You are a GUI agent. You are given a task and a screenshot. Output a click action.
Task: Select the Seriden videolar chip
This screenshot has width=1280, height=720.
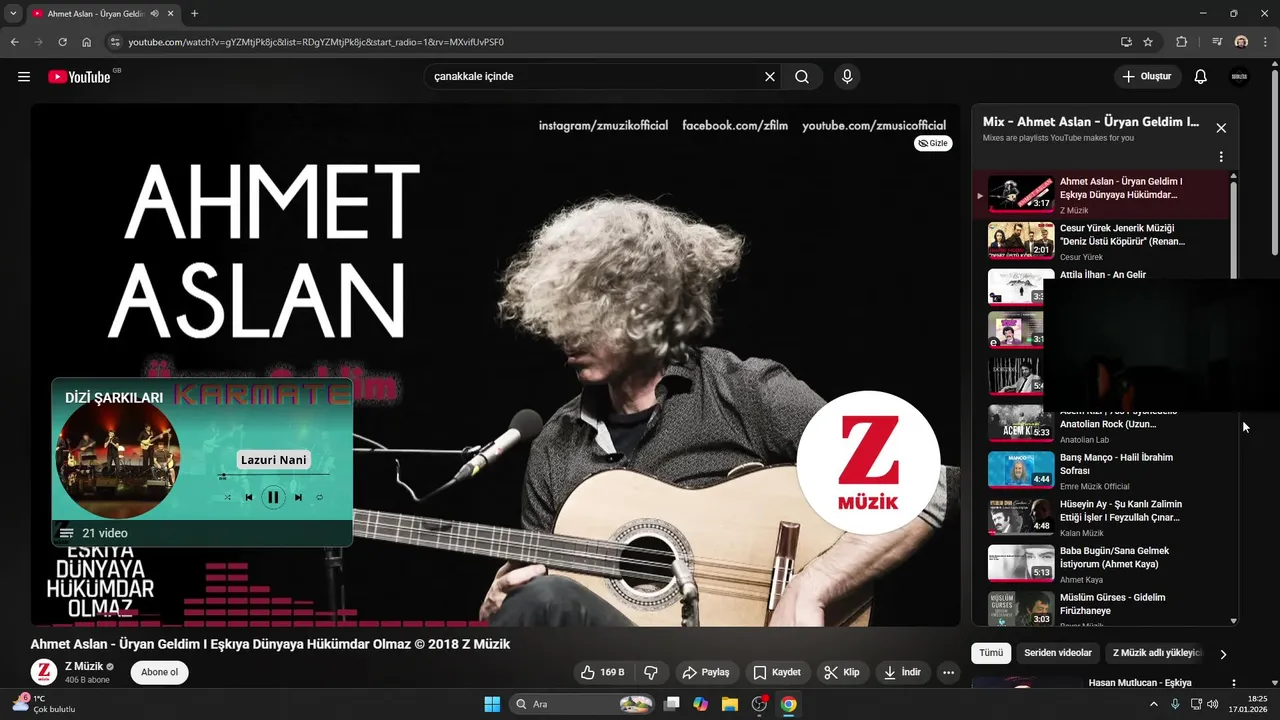pos(1058,653)
